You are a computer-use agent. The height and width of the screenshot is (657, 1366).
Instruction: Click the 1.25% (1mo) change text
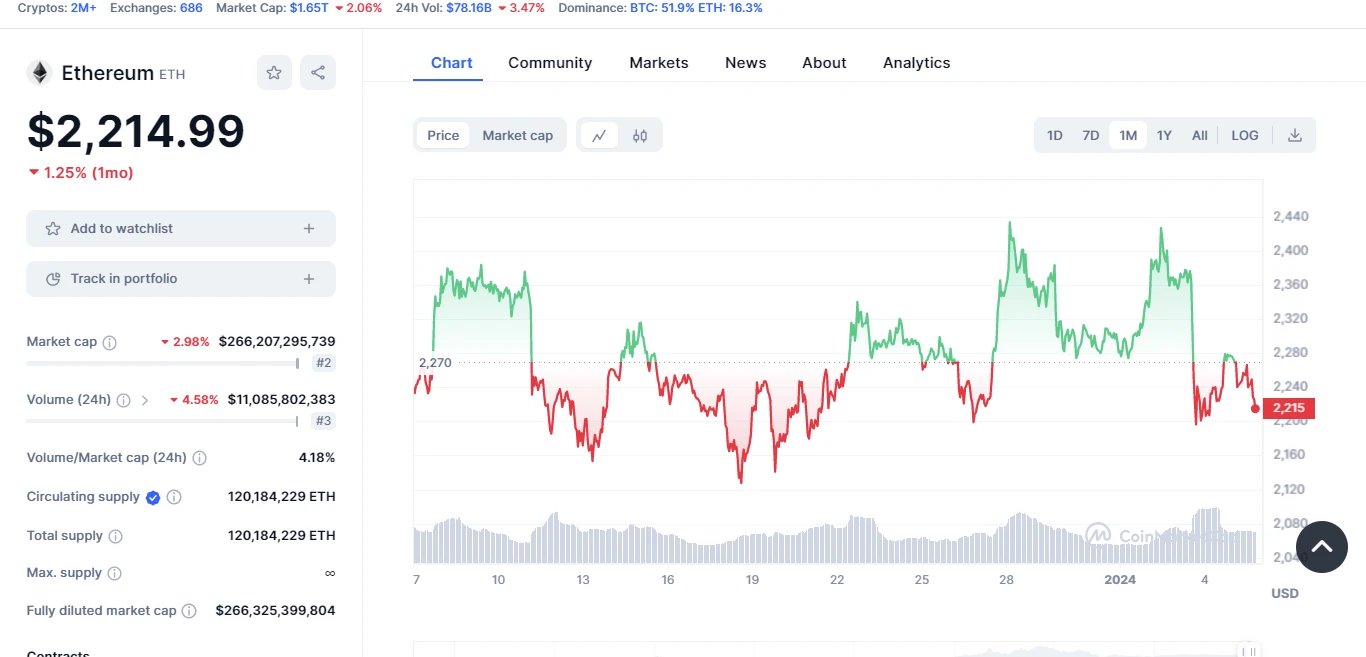click(81, 173)
